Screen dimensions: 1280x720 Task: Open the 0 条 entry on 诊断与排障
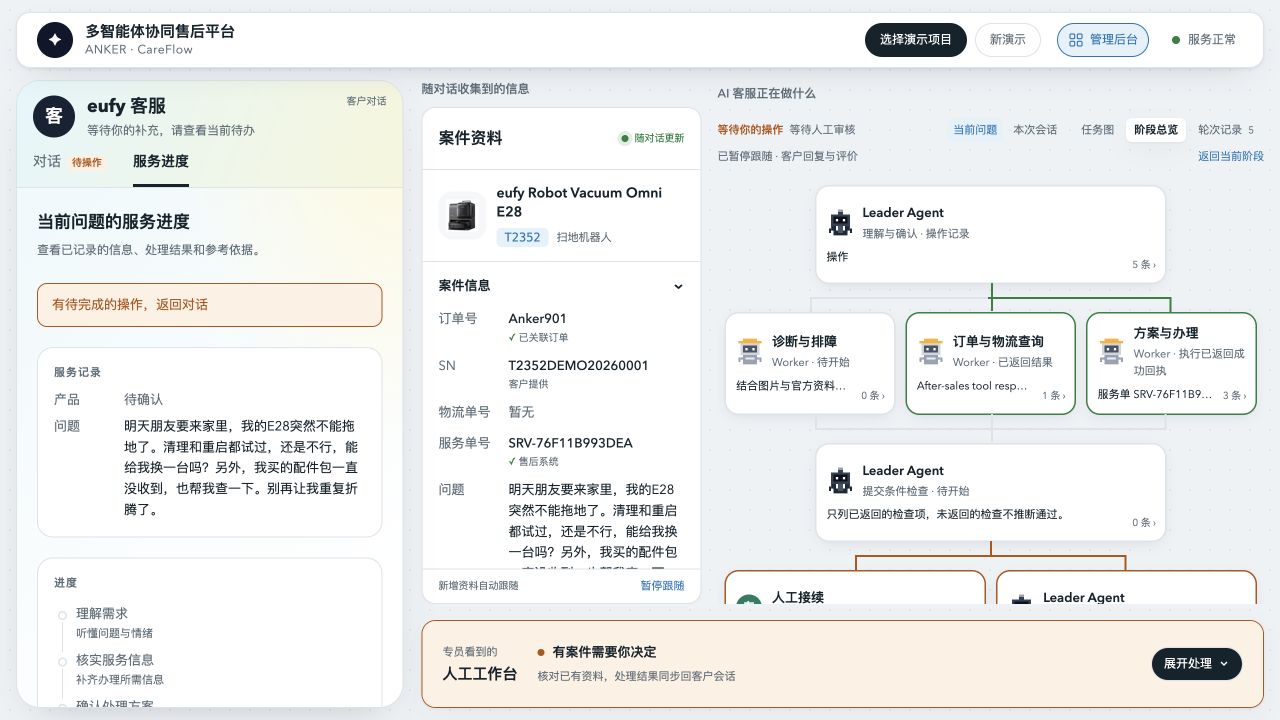point(873,396)
